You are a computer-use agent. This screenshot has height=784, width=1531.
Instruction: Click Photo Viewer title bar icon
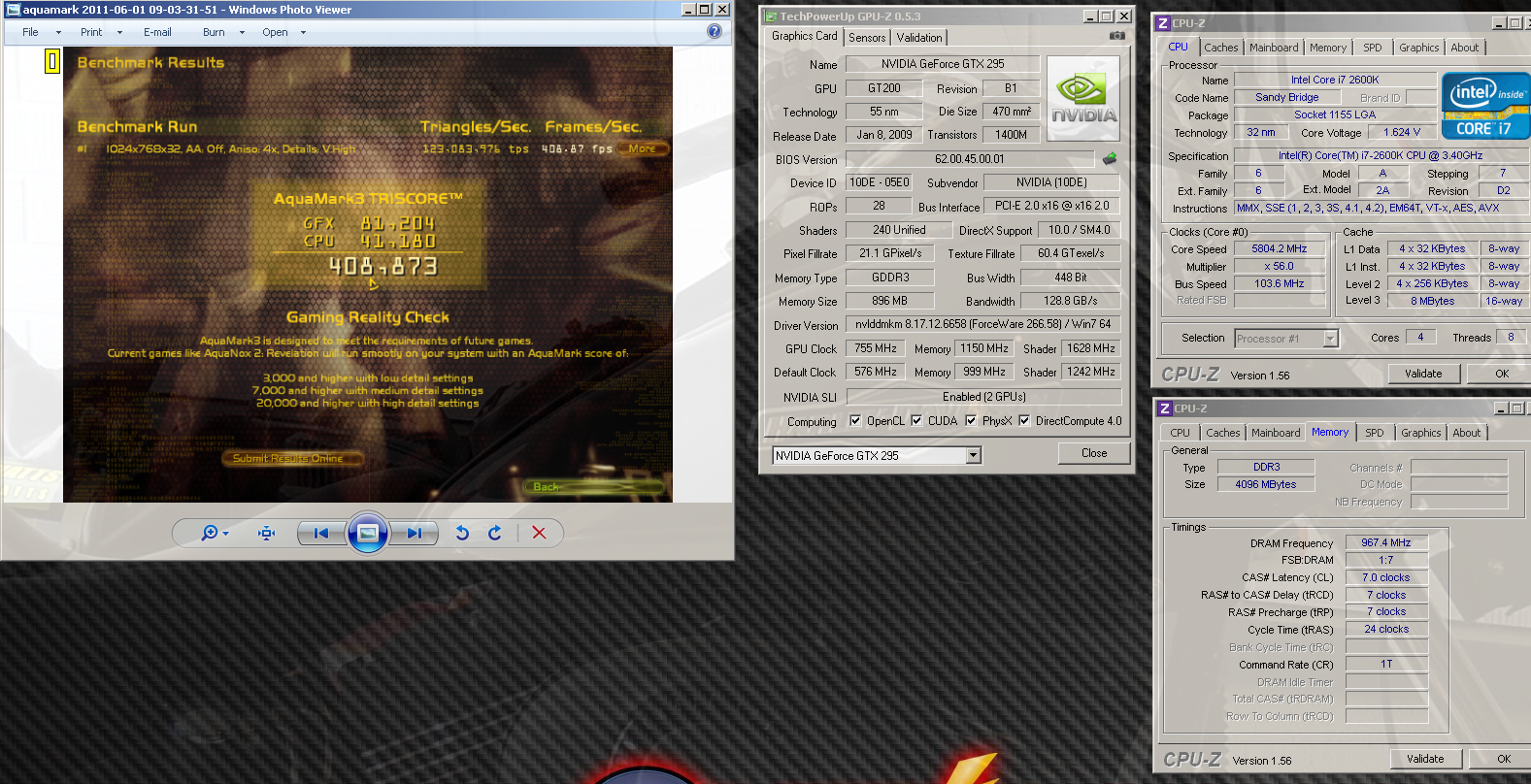(x=14, y=10)
